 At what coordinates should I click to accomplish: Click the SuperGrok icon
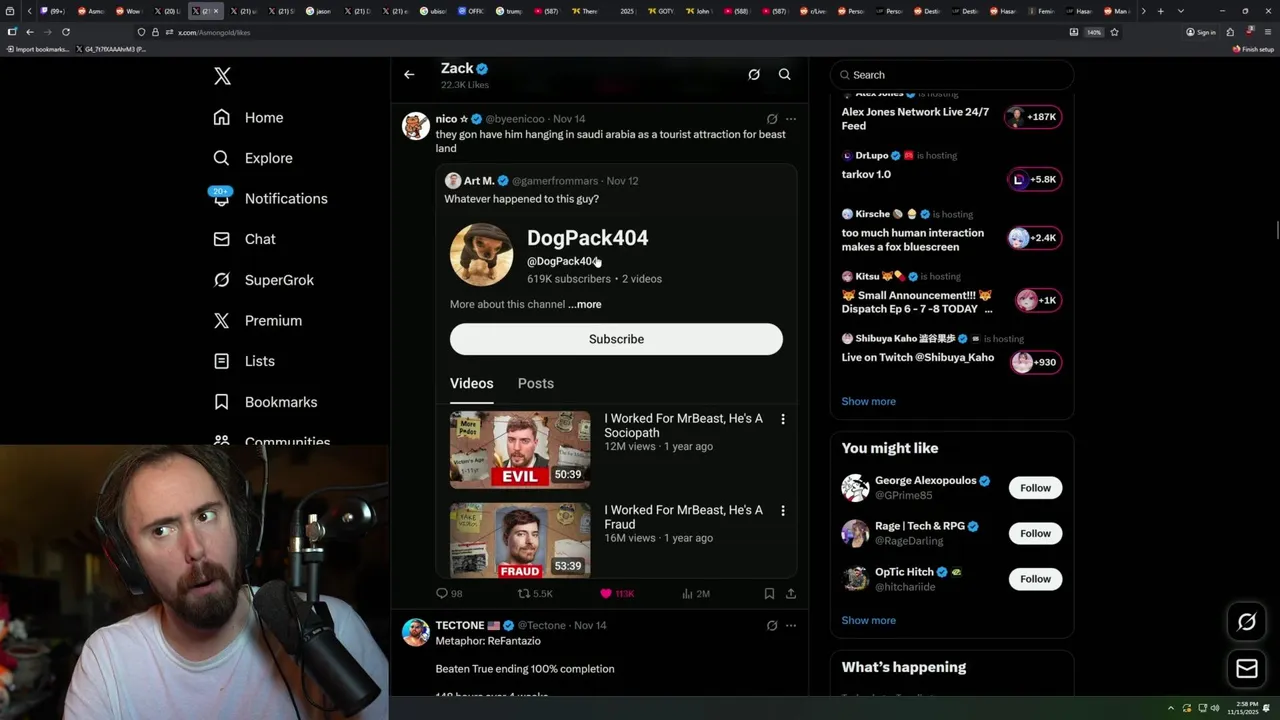[x=222, y=280]
